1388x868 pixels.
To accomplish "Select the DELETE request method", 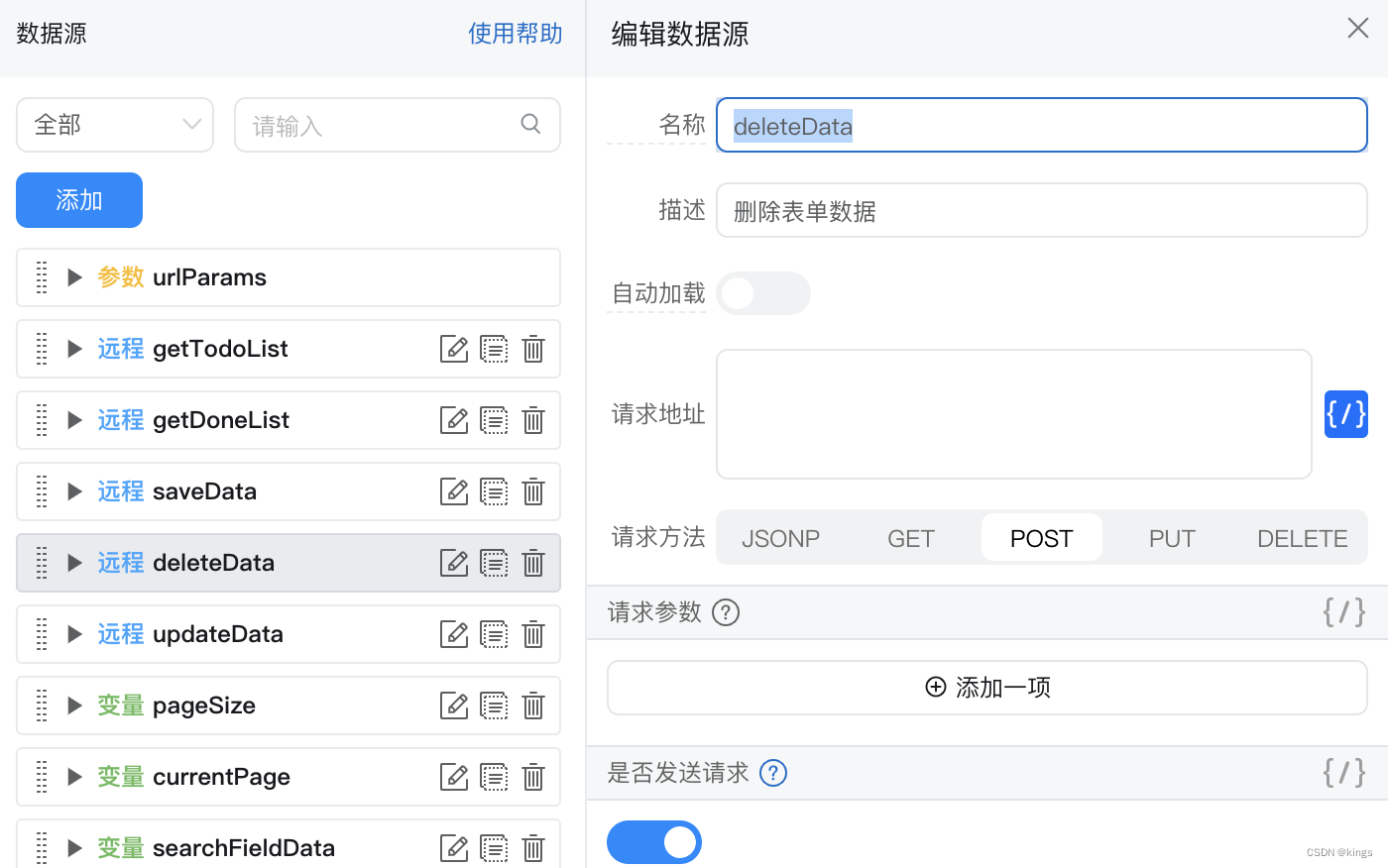I will pyautogui.click(x=1302, y=538).
